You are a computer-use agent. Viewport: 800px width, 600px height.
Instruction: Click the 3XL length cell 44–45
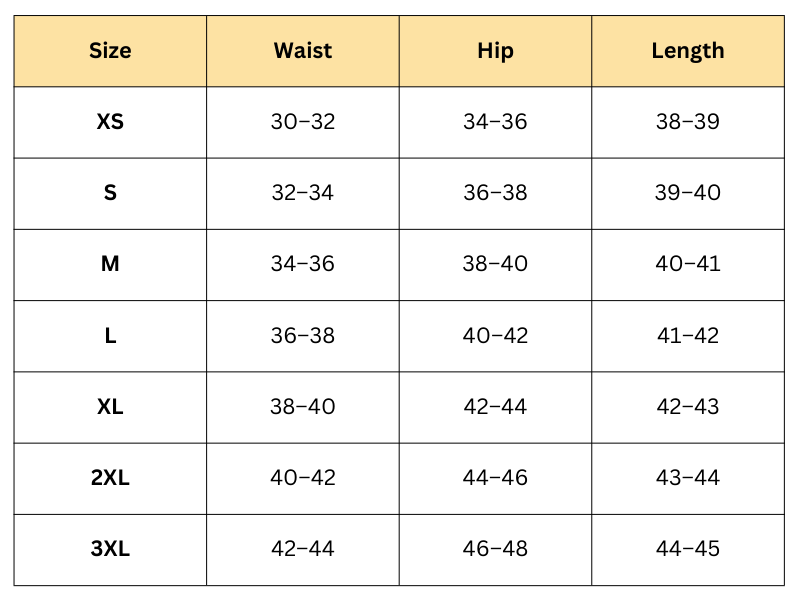pyautogui.click(x=687, y=549)
